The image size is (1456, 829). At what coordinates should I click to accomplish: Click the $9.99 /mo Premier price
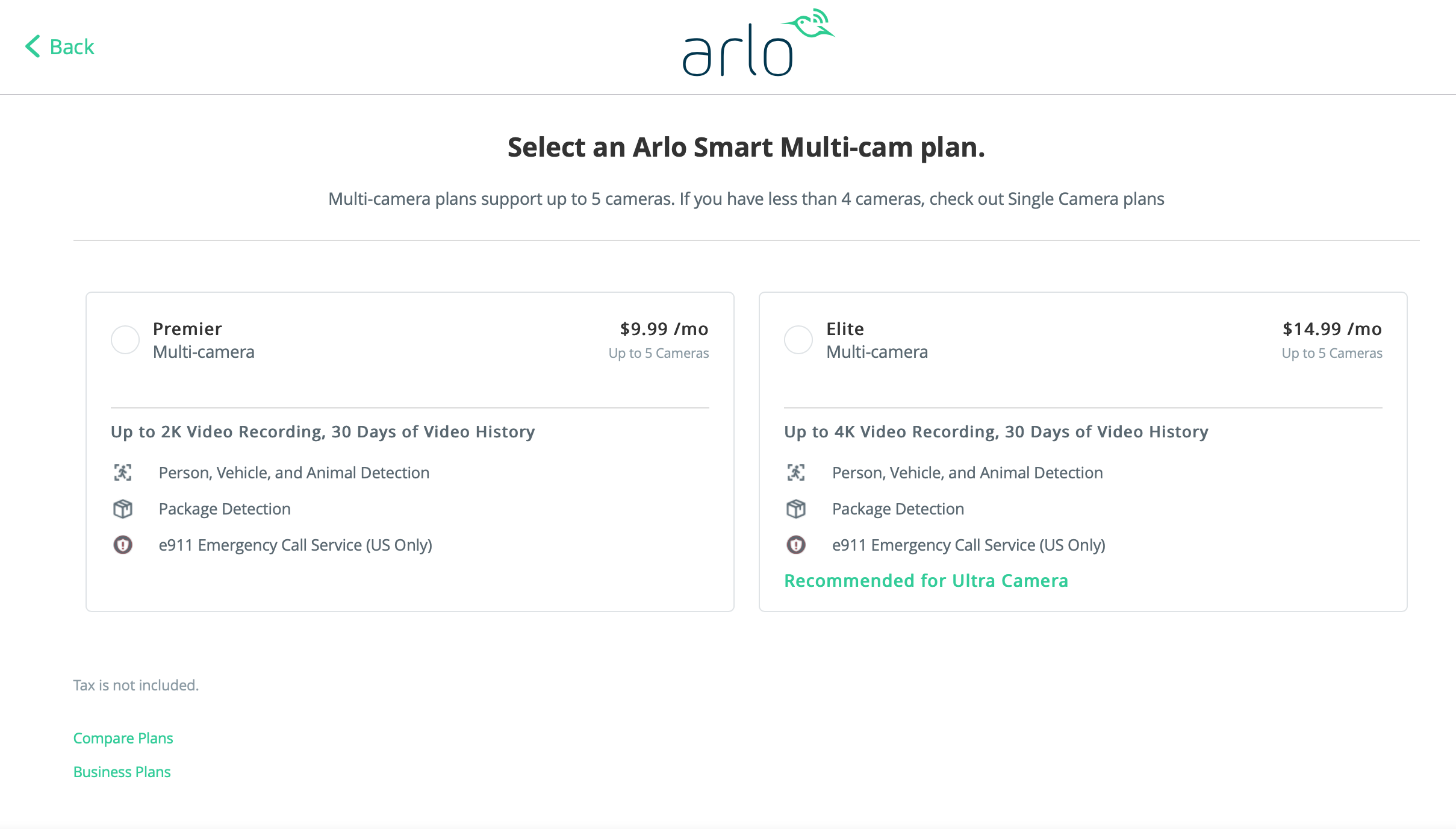[664, 329]
